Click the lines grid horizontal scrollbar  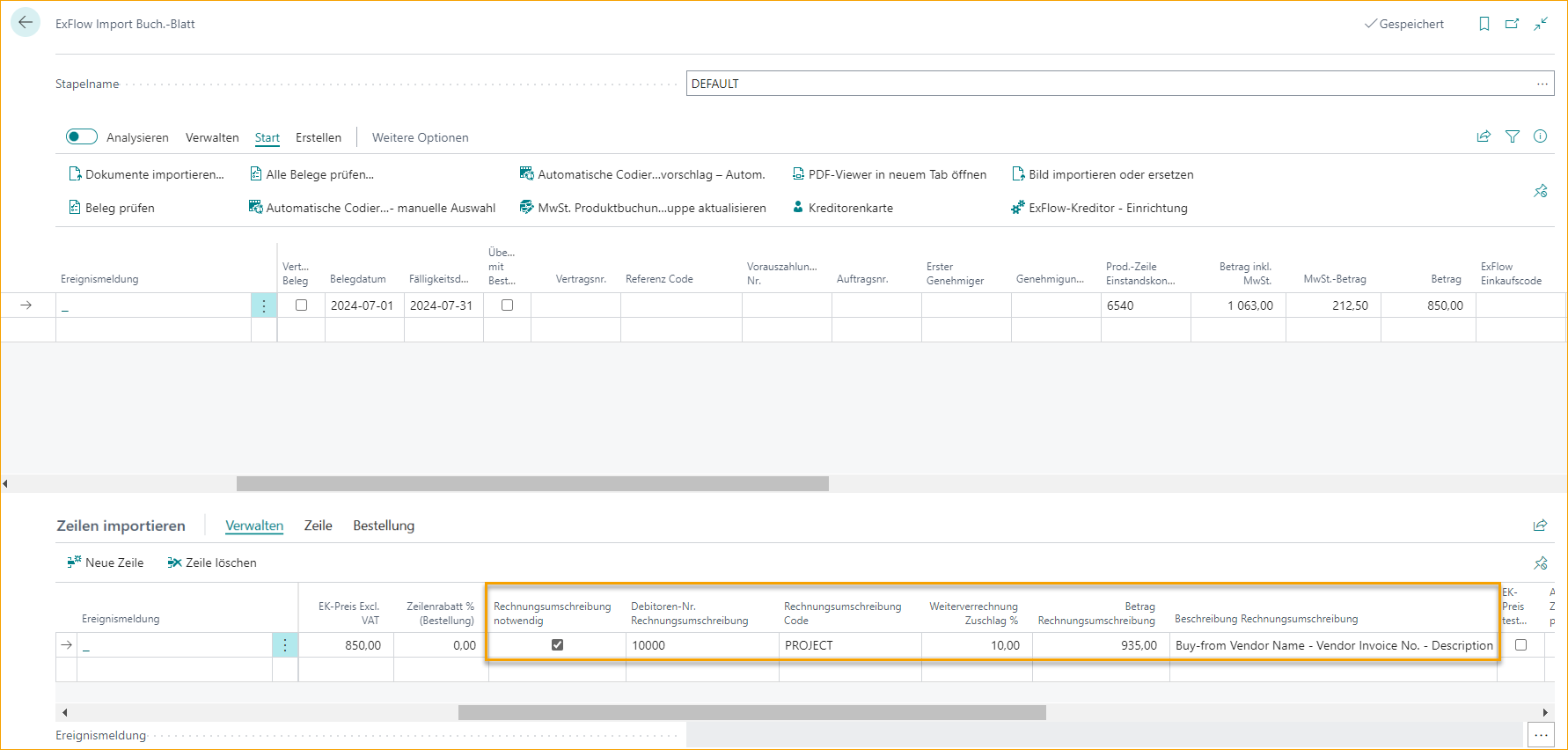tap(752, 712)
